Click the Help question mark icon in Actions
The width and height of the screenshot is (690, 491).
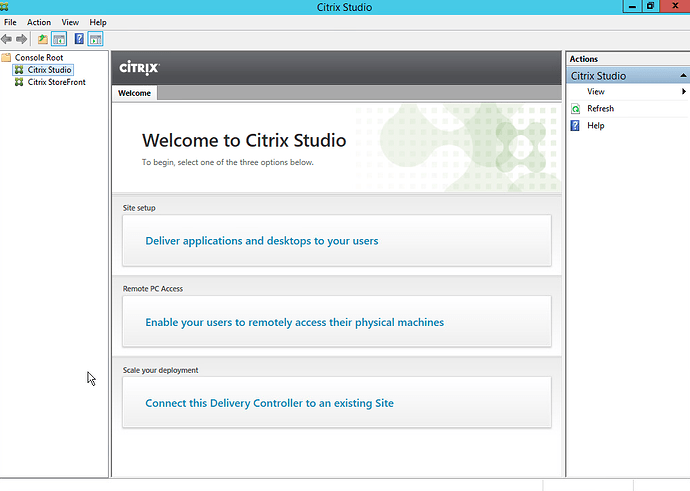pyautogui.click(x=575, y=125)
